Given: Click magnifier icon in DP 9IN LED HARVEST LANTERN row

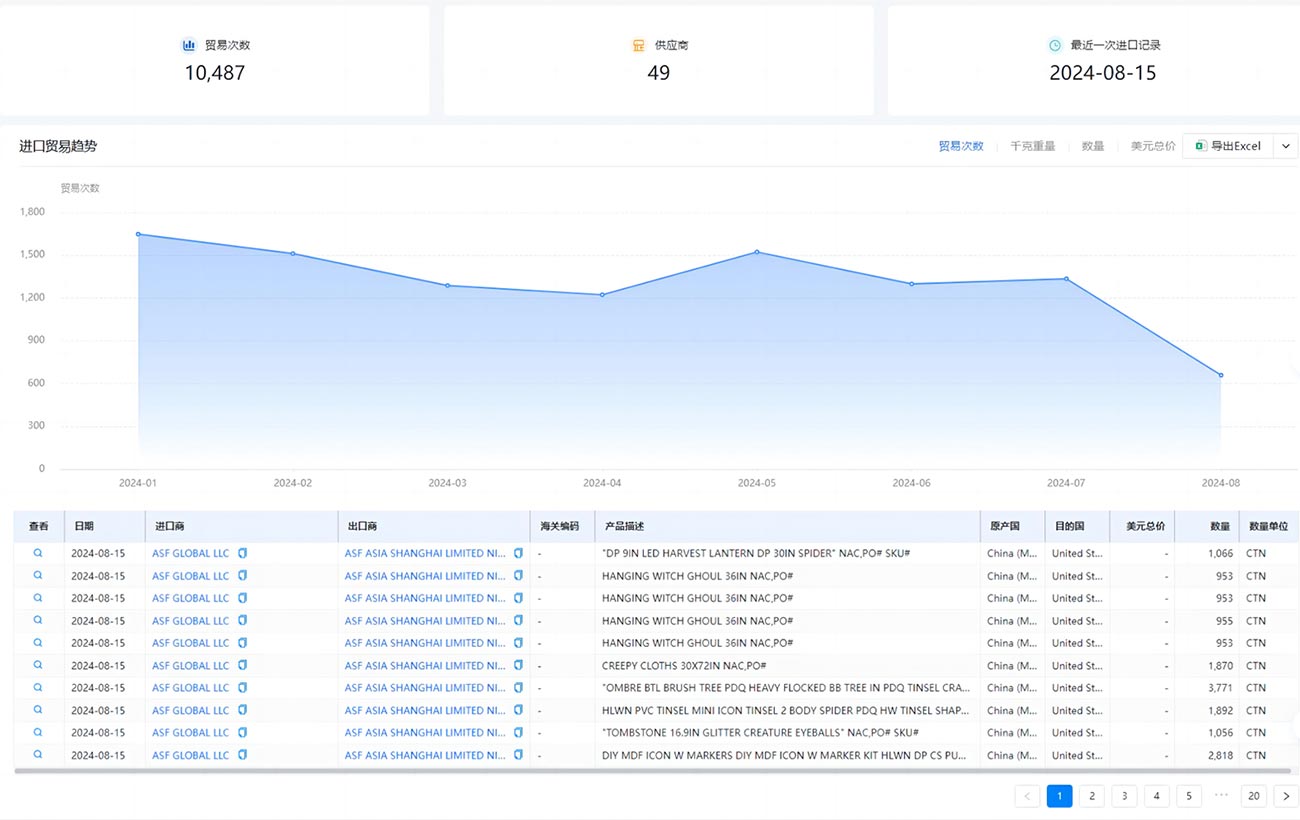Looking at the screenshot, I should [38, 552].
